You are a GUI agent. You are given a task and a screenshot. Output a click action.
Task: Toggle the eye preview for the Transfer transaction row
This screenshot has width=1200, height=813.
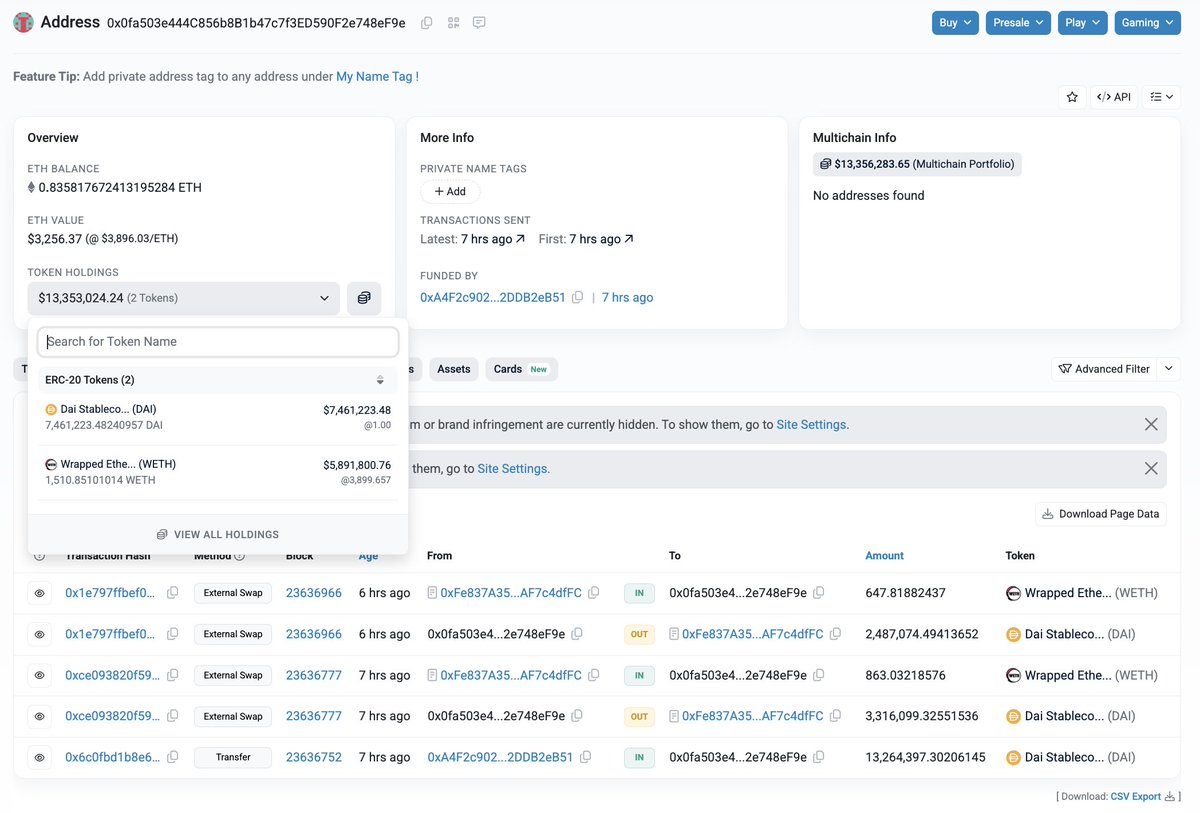40,758
